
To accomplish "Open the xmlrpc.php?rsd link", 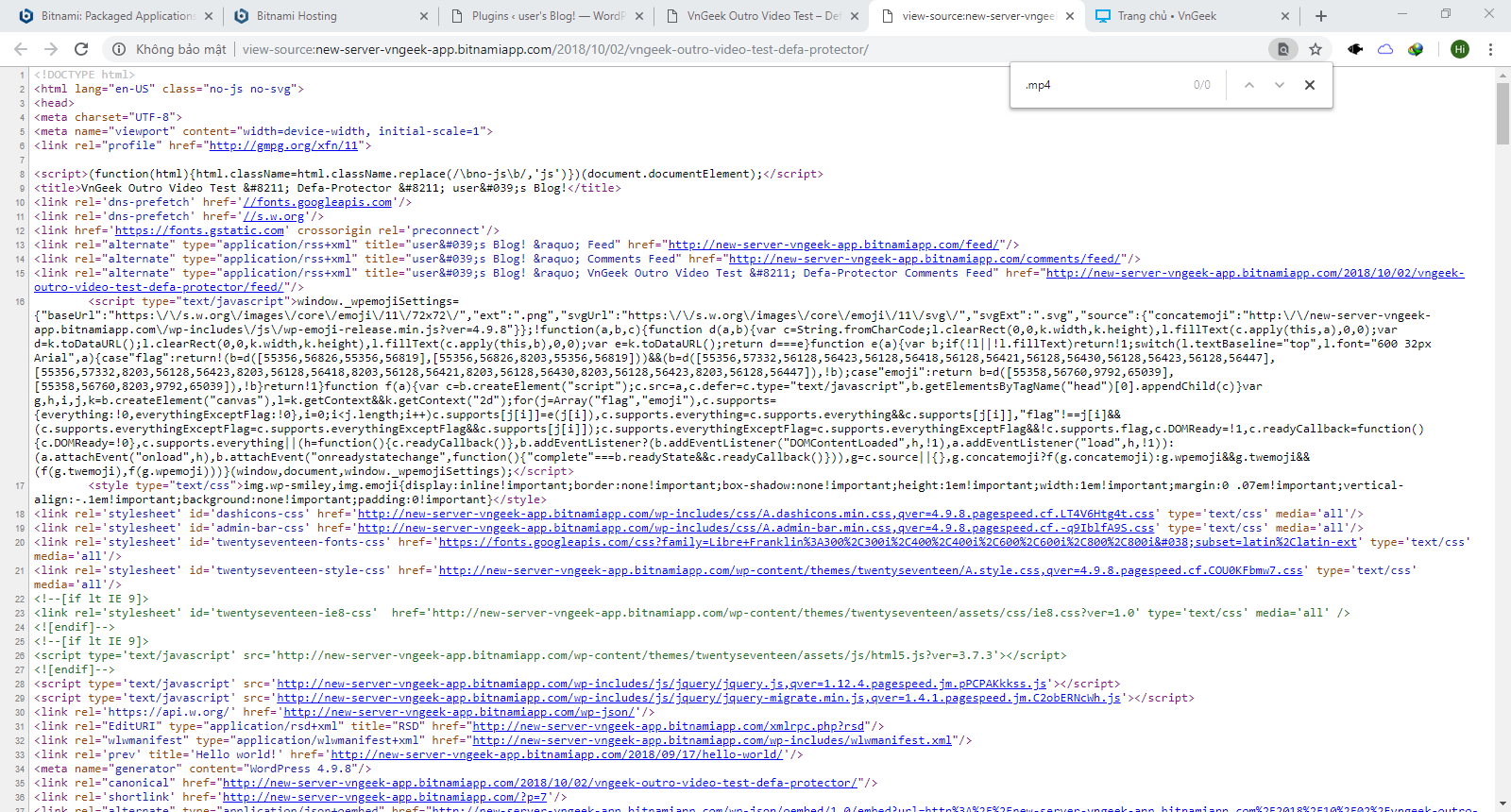I will 668,726.
